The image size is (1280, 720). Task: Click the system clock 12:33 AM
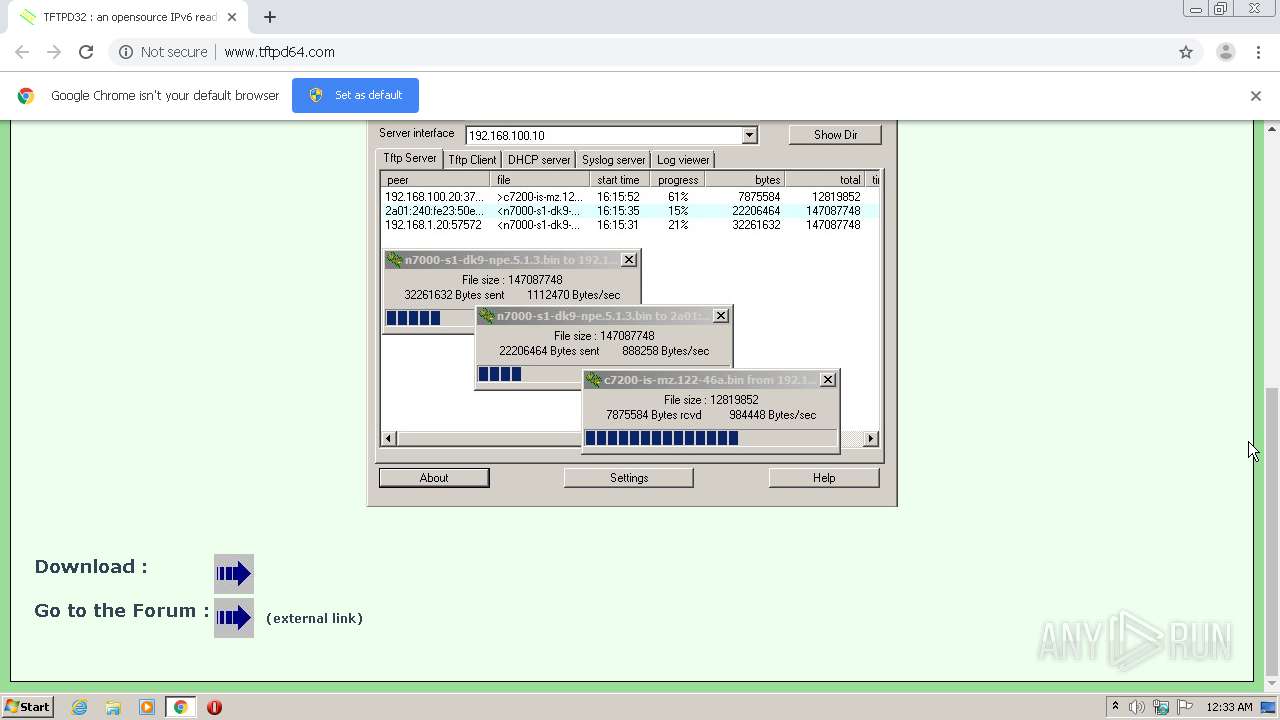tap(1229, 707)
